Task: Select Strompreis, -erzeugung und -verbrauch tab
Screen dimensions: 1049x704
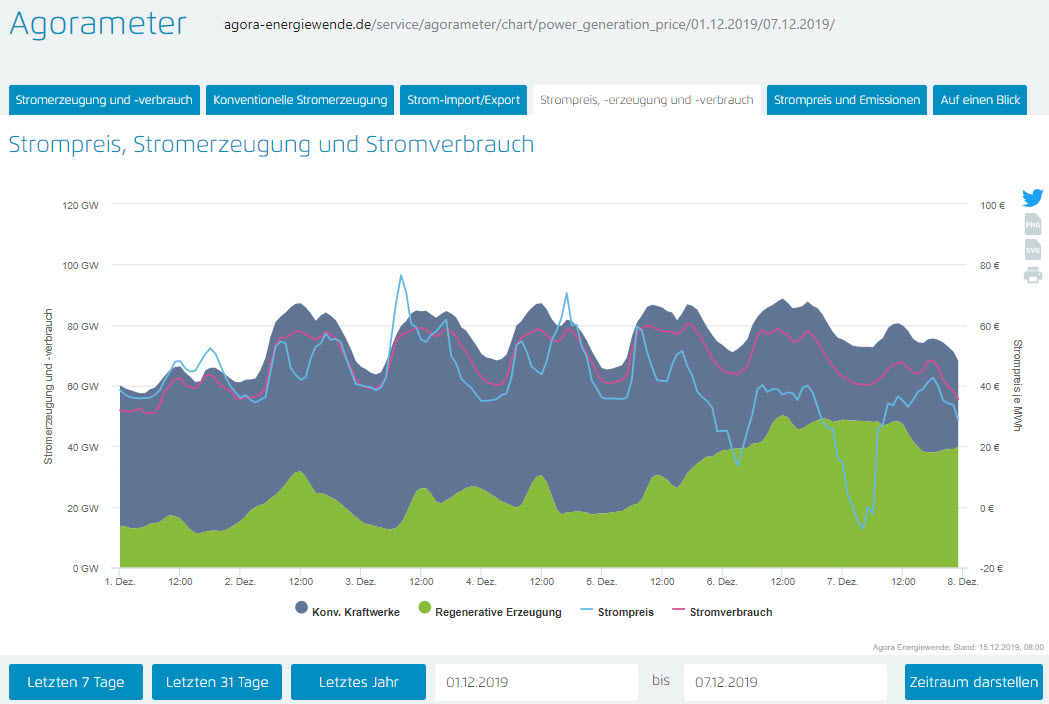Action: pyautogui.click(x=646, y=100)
